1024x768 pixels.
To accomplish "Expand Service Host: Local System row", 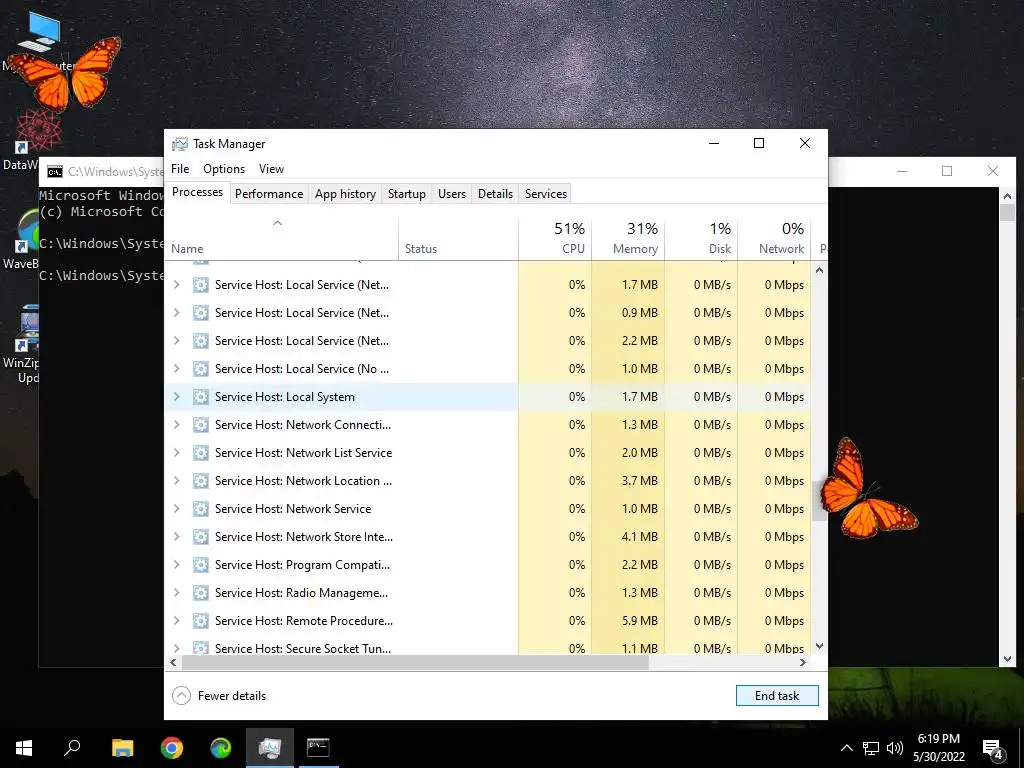I will (176, 396).
